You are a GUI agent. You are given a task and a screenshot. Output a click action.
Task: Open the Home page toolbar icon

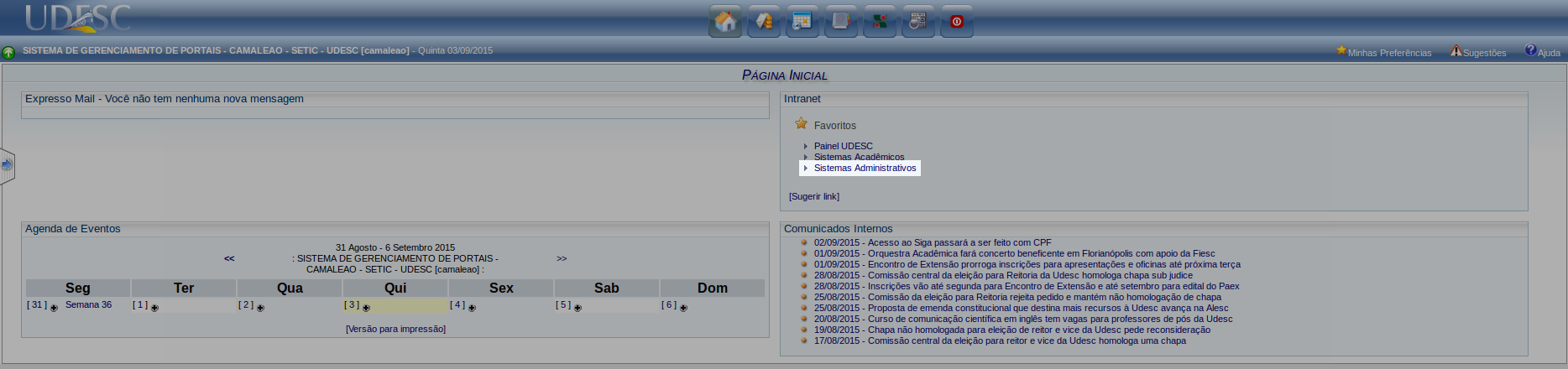(725, 21)
